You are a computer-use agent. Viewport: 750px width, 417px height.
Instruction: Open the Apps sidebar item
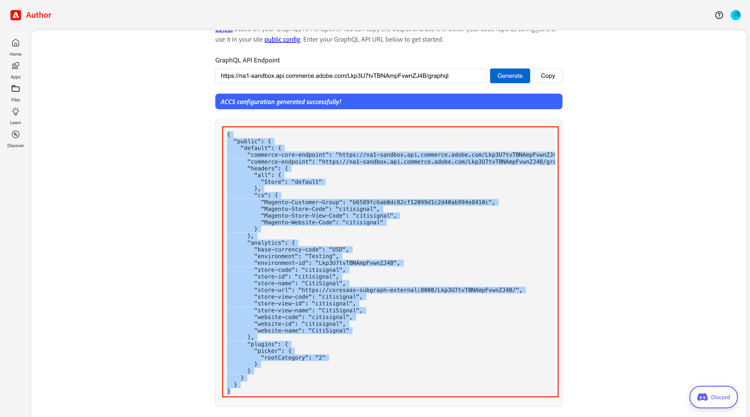(x=15, y=70)
